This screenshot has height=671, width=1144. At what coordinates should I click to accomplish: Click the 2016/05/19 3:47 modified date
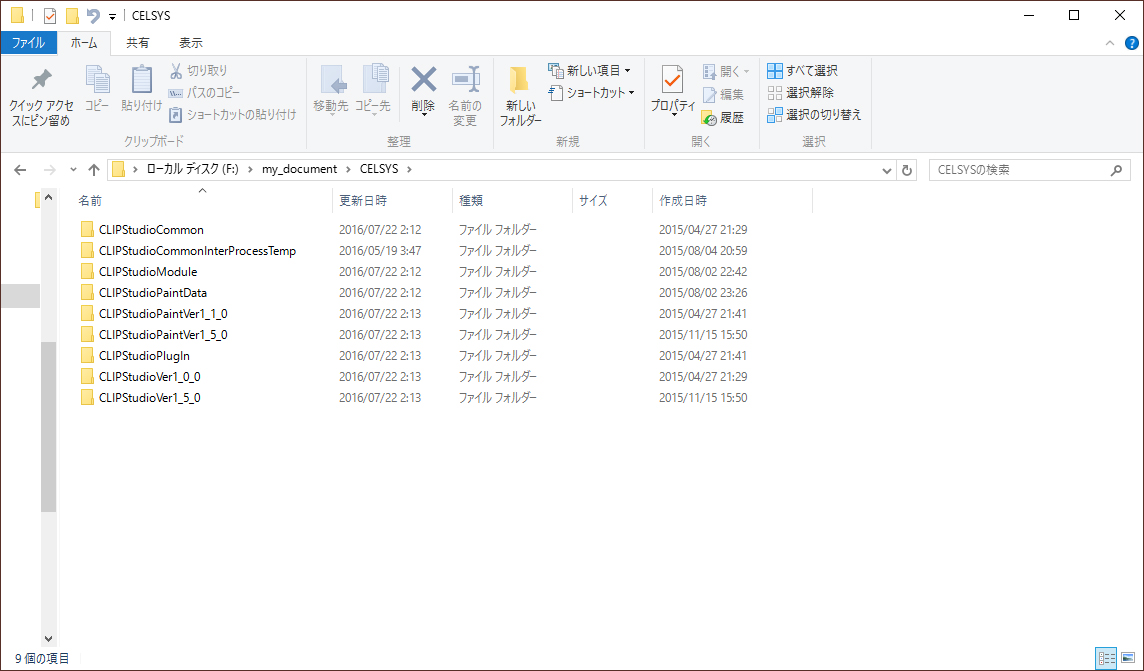(379, 251)
